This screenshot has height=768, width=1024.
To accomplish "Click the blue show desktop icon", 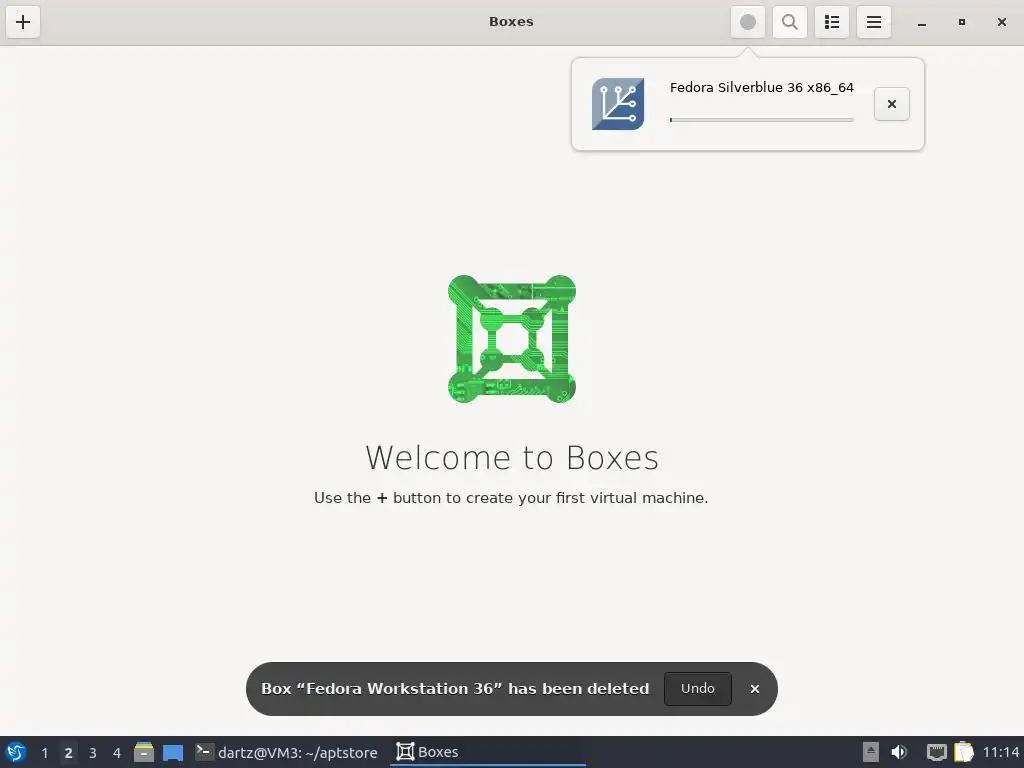I will [x=172, y=753].
